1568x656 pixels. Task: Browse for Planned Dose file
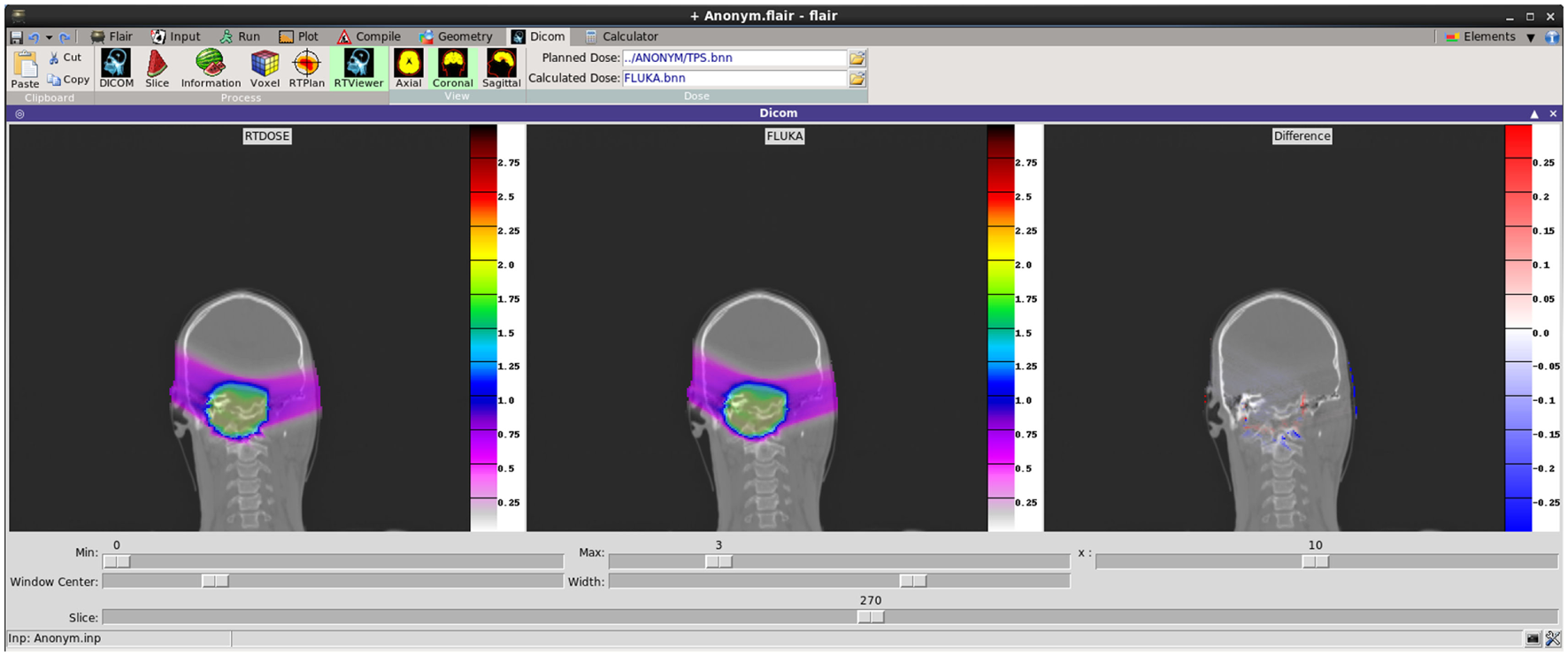coord(857,58)
